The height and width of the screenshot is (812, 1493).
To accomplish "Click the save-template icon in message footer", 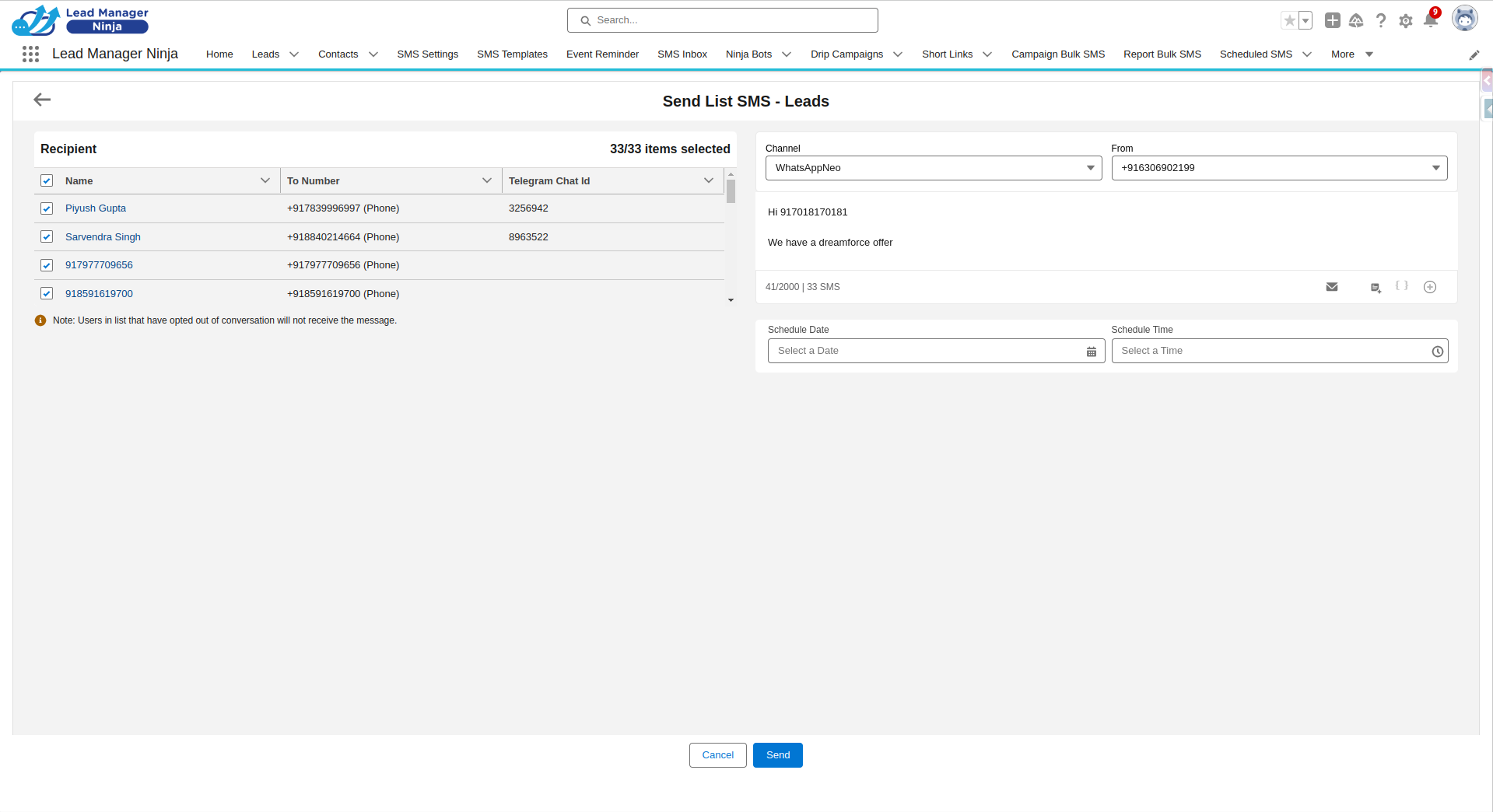I will point(1376,288).
